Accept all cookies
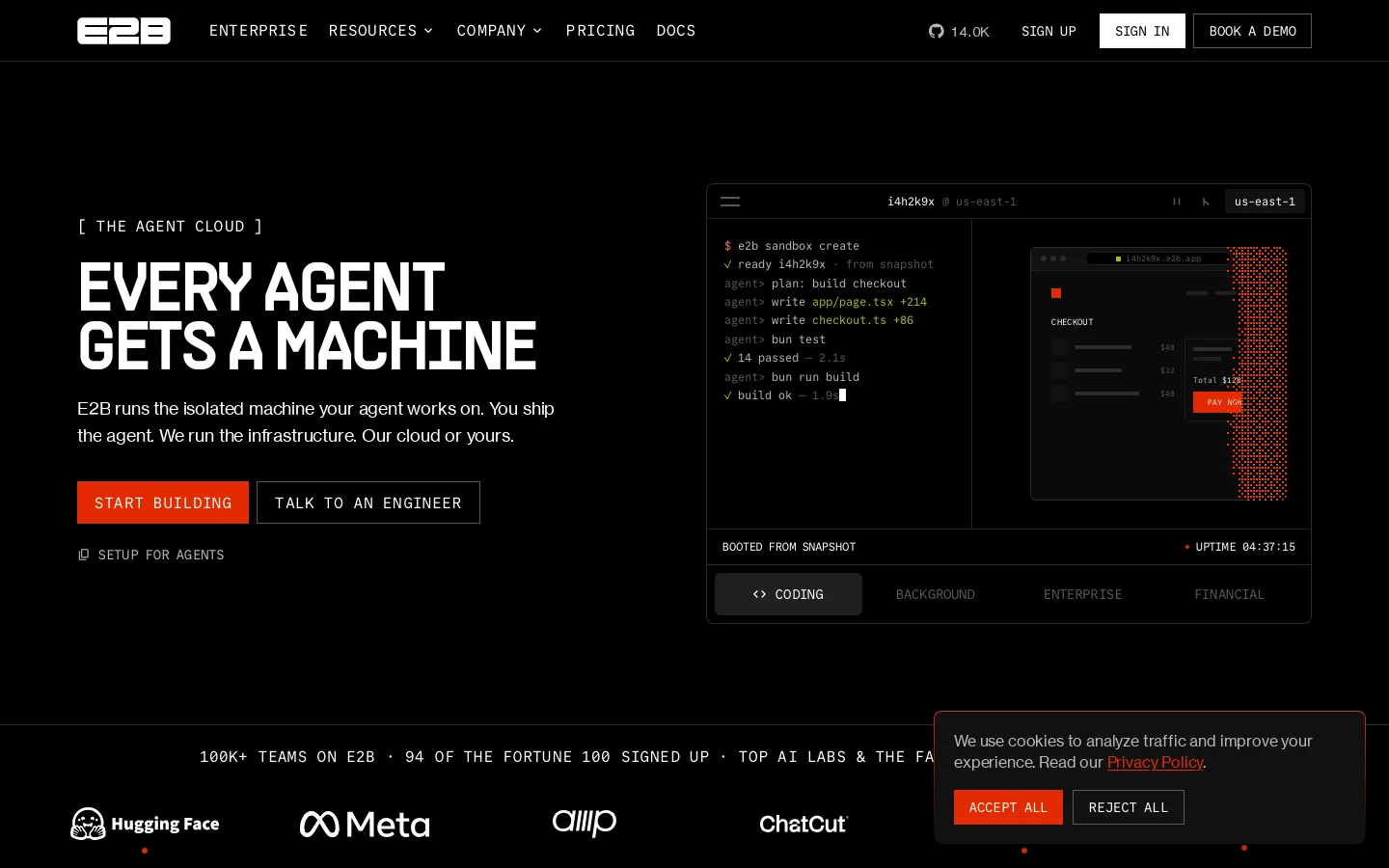The width and height of the screenshot is (1389, 868). click(x=1008, y=807)
